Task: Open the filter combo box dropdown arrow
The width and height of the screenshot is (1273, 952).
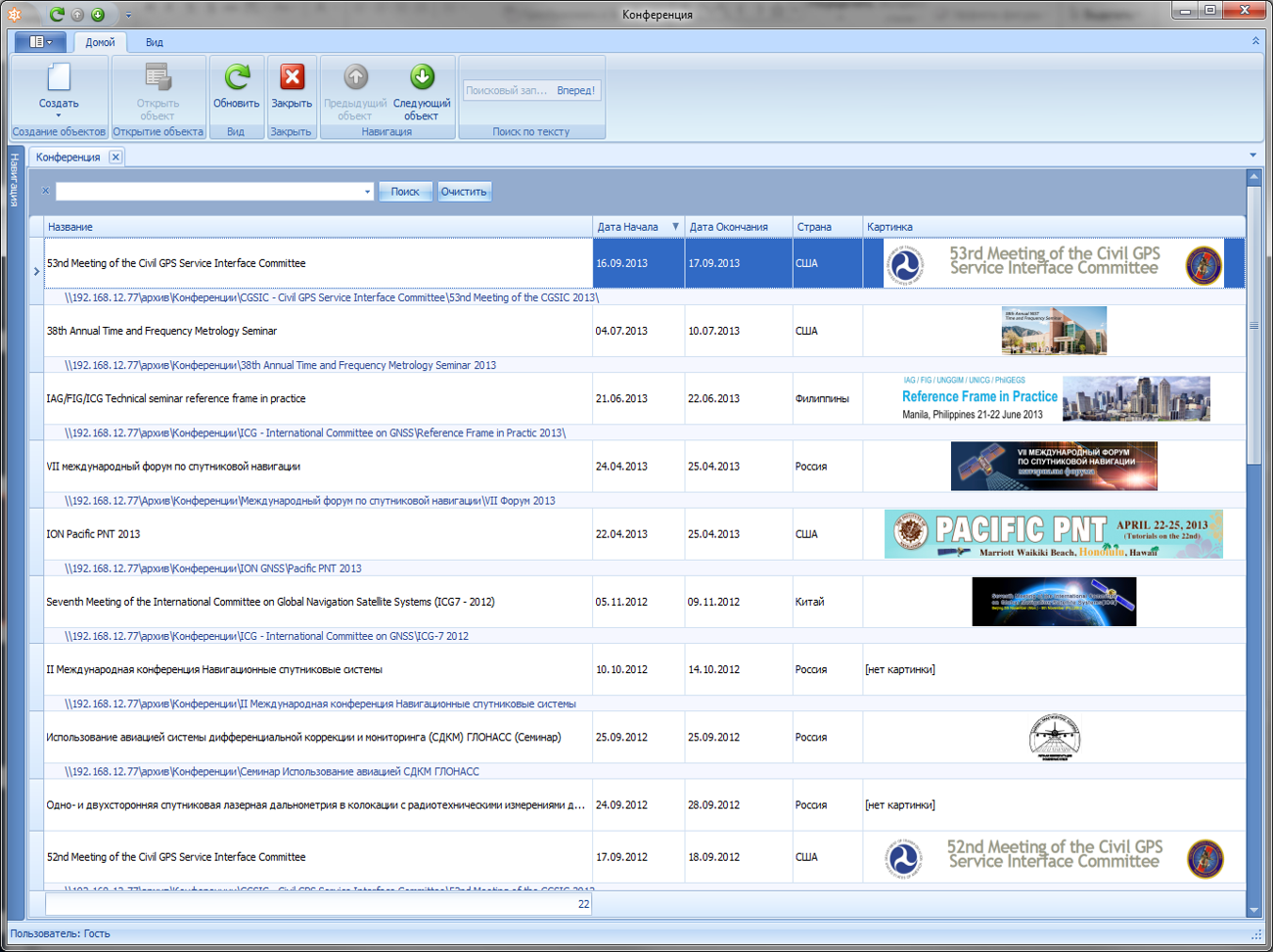Action: (x=367, y=192)
